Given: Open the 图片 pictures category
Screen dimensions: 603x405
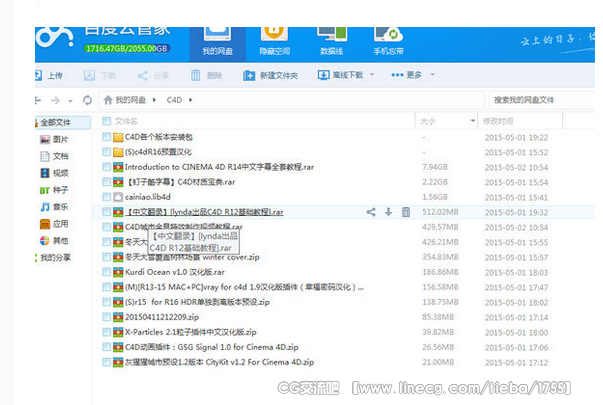Looking at the screenshot, I should 54,139.
